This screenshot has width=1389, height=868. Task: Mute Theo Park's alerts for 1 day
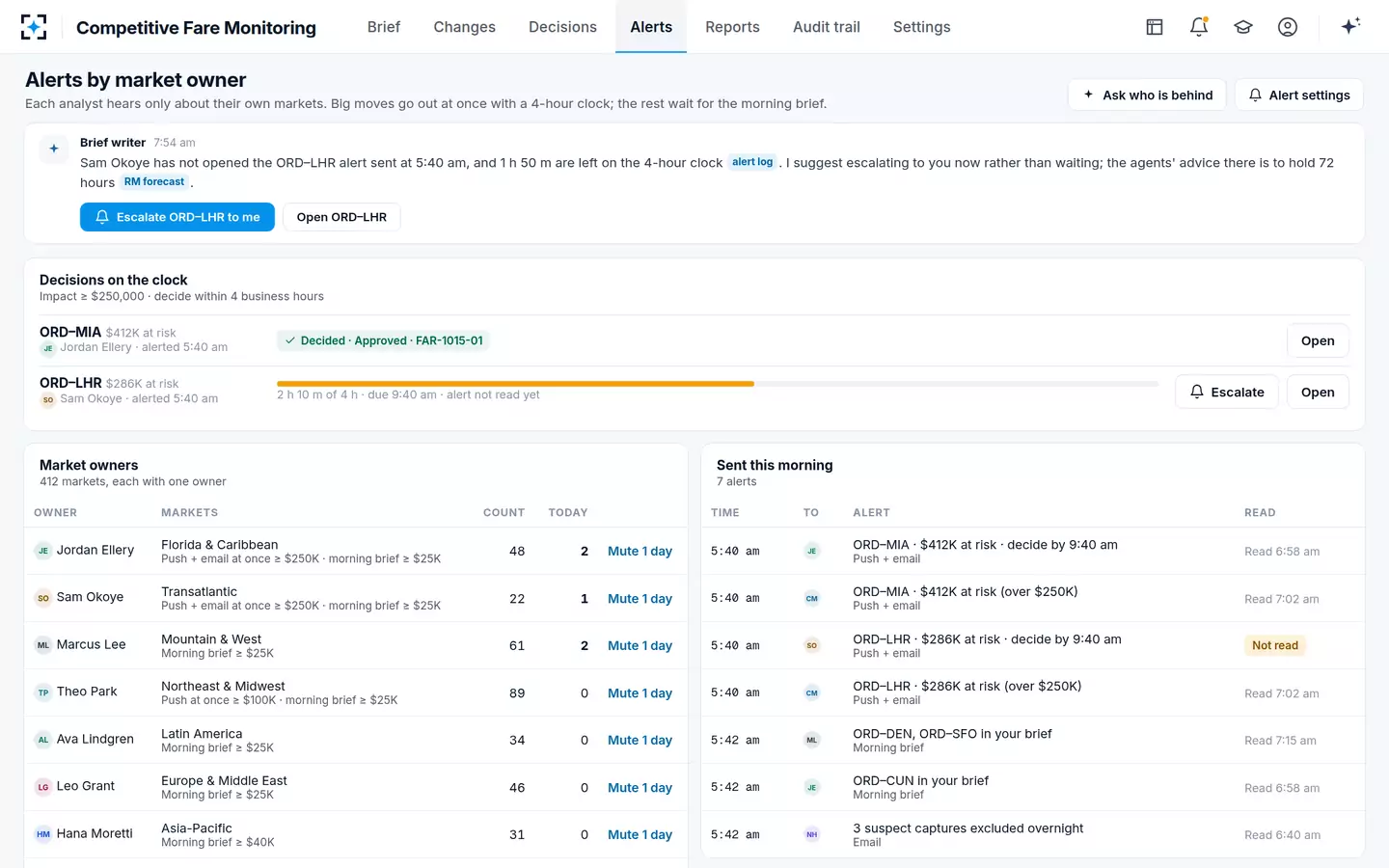640,692
